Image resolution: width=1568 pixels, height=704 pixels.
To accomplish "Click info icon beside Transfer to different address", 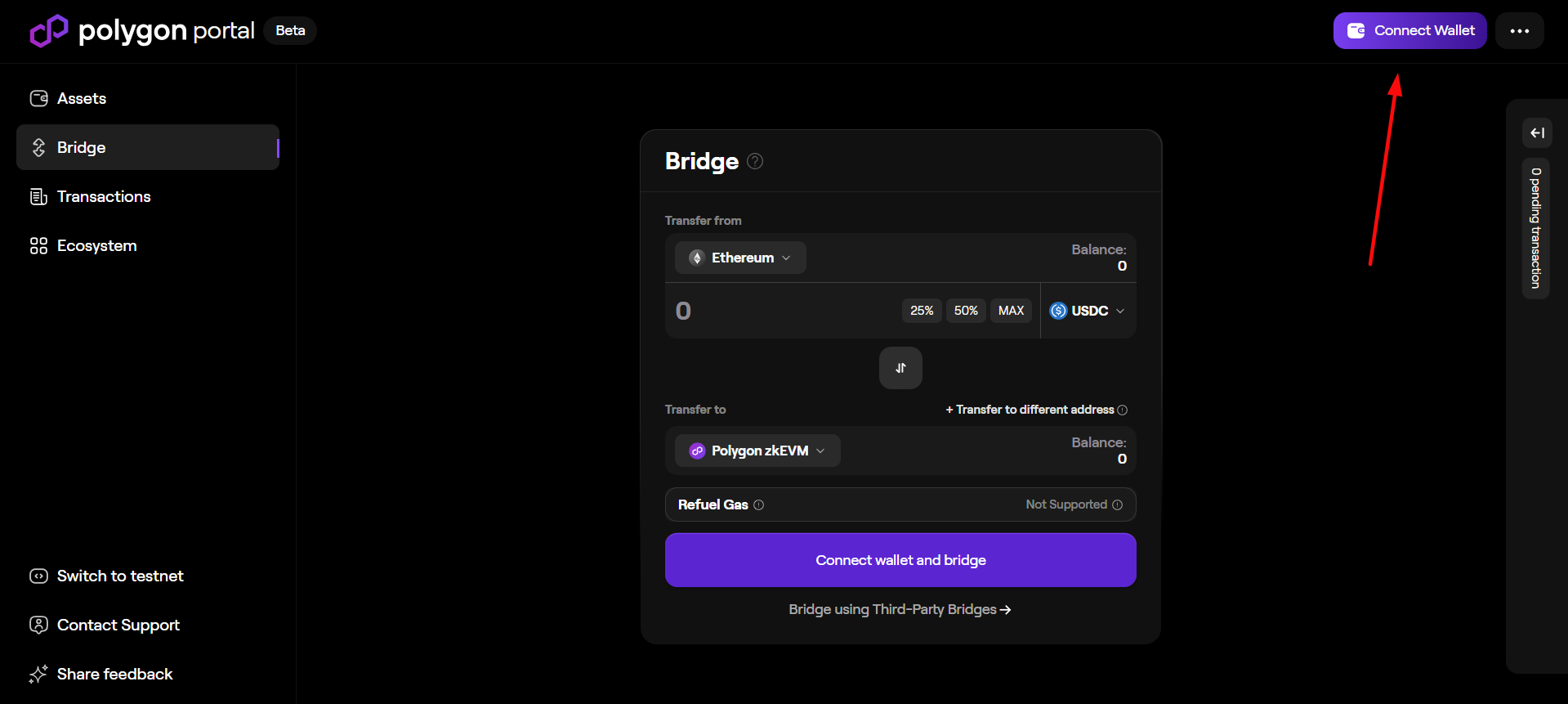I will (1122, 410).
